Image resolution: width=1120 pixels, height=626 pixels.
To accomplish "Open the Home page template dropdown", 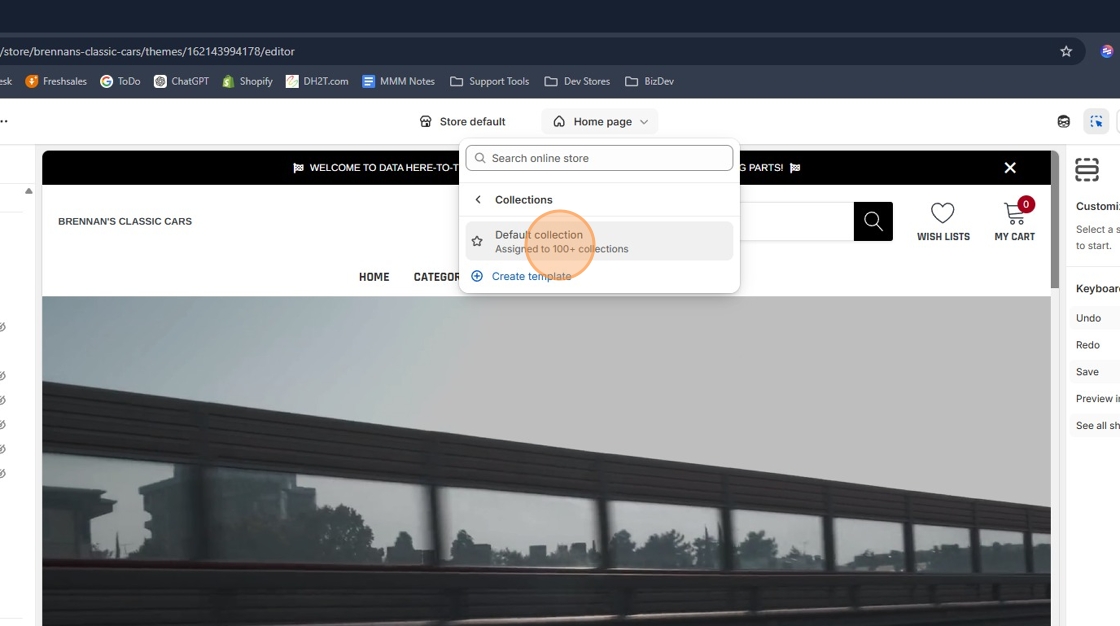I will click(600, 121).
